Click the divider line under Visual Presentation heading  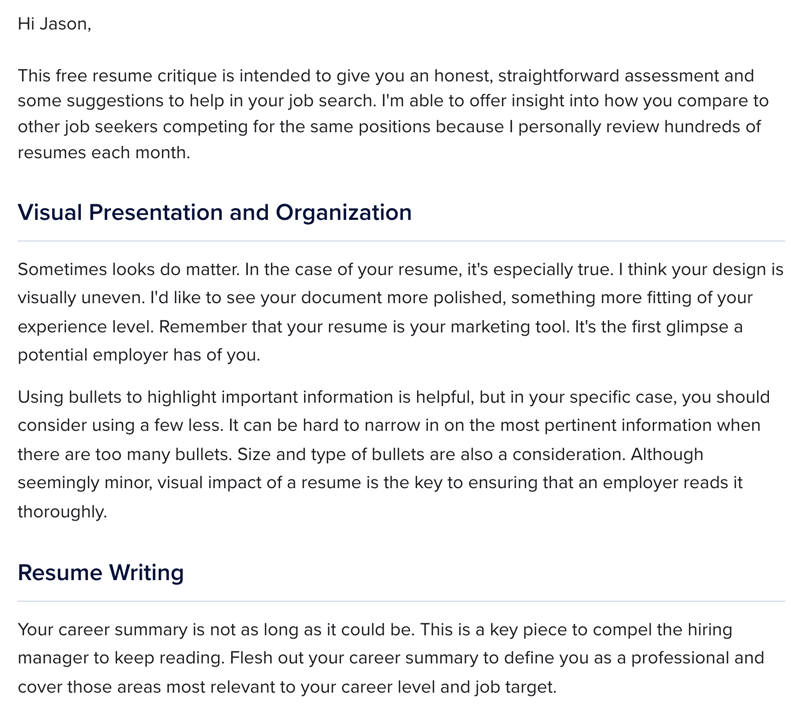tap(401, 240)
